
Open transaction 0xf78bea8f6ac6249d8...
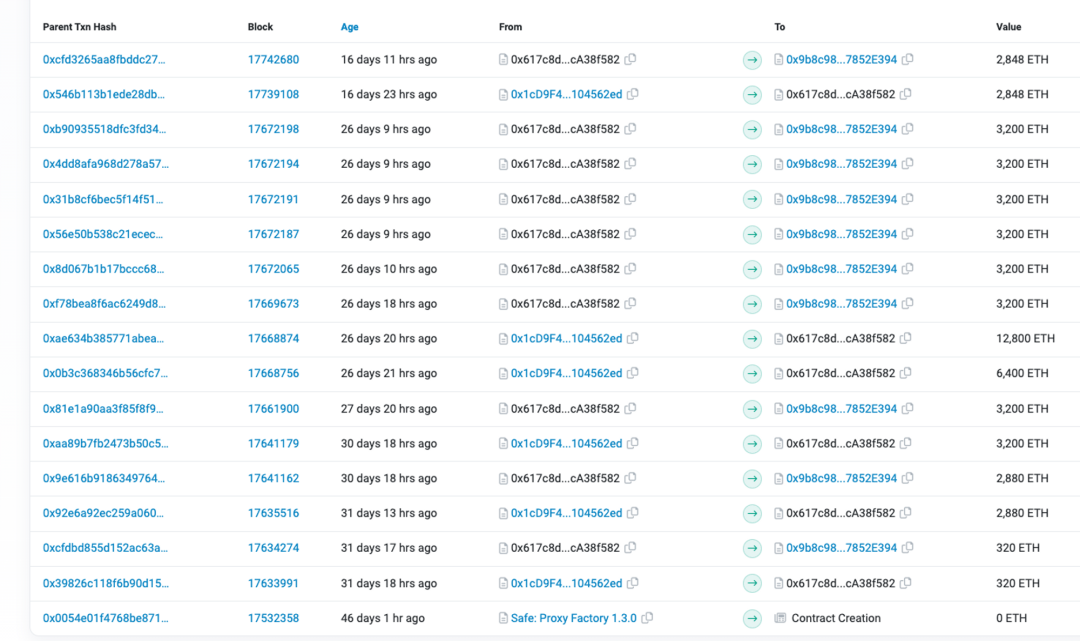click(105, 304)
